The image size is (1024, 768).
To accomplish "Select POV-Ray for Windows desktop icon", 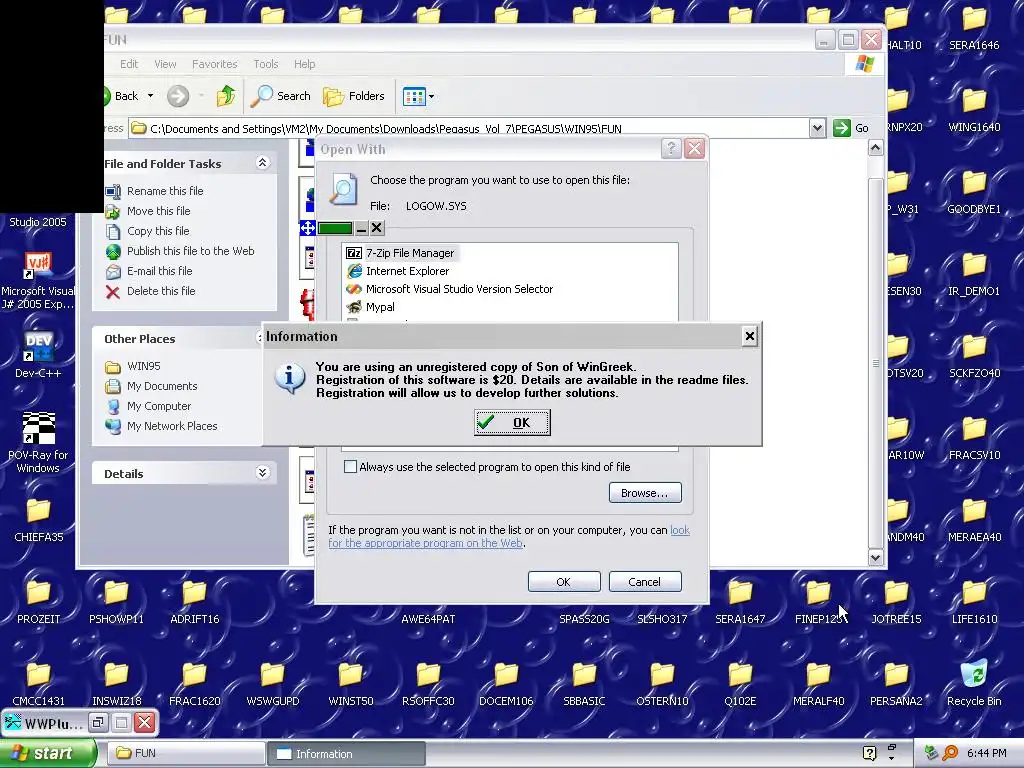I will pos(38,442).
